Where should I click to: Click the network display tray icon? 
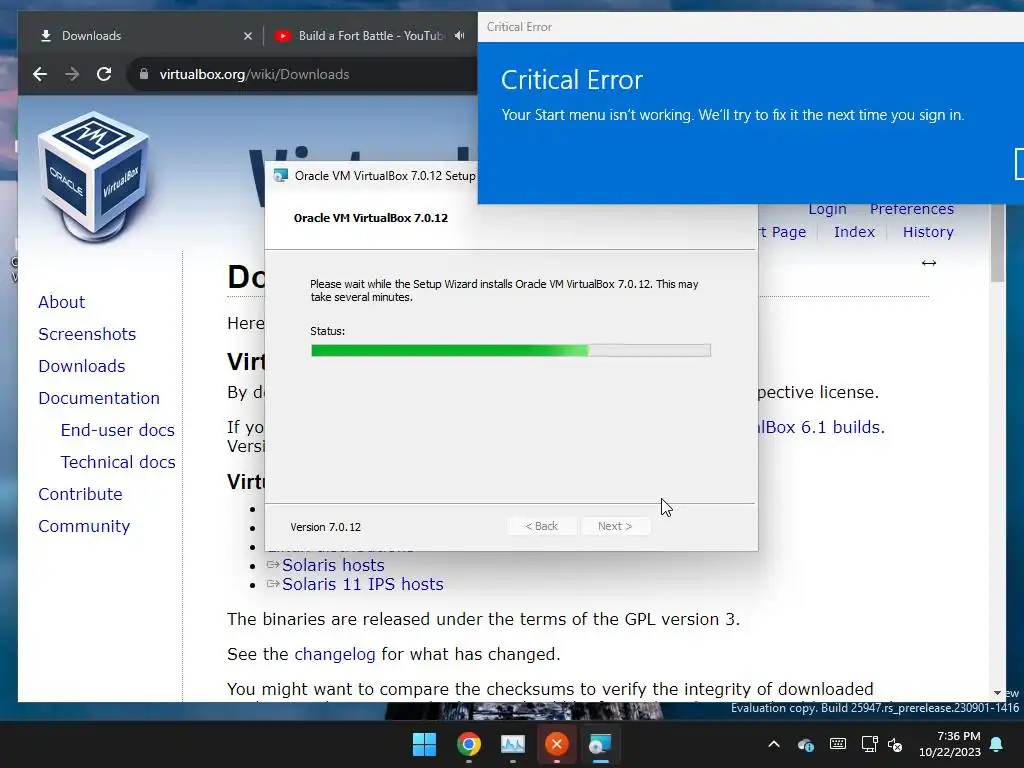click(x=869, y=744)
